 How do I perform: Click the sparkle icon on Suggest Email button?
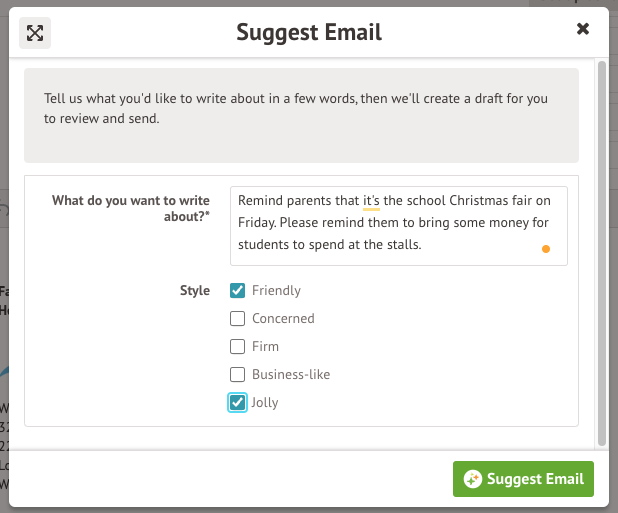click(x=473, y=479)
